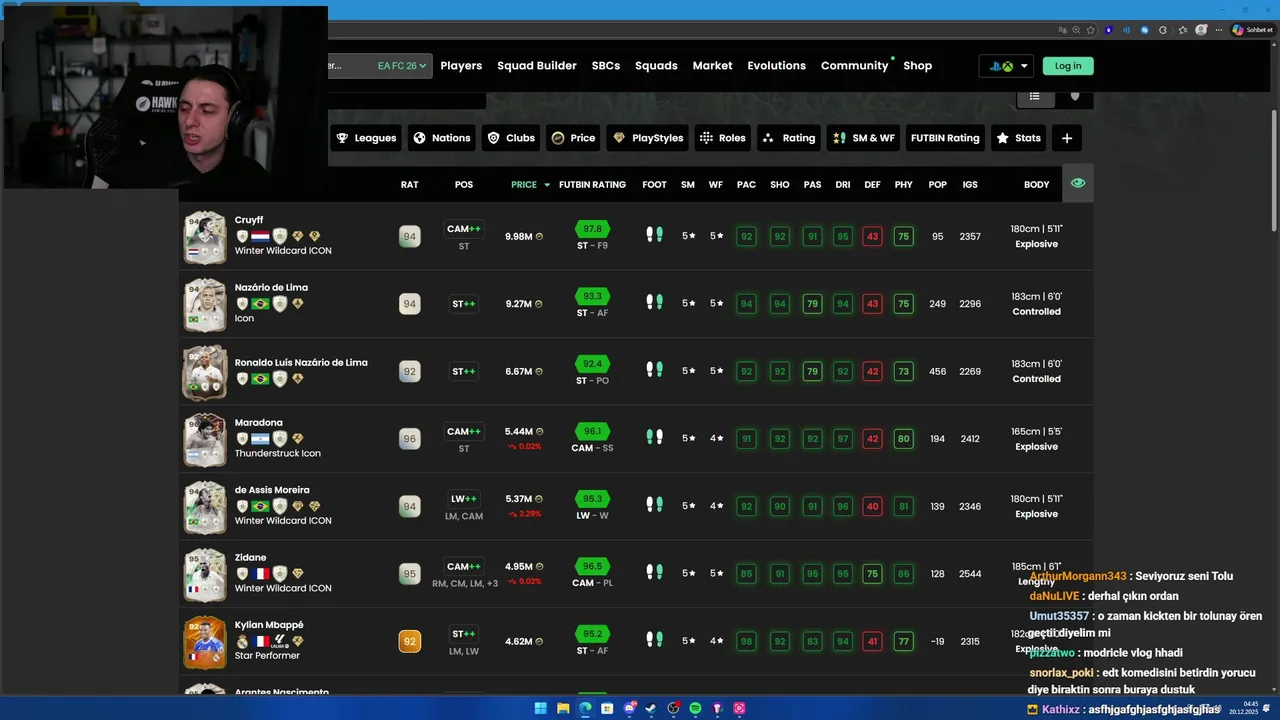Click Maradona's 96.1 FUTBIN rating badge
Screen dimensions: 1280x720
pos(592,431)
